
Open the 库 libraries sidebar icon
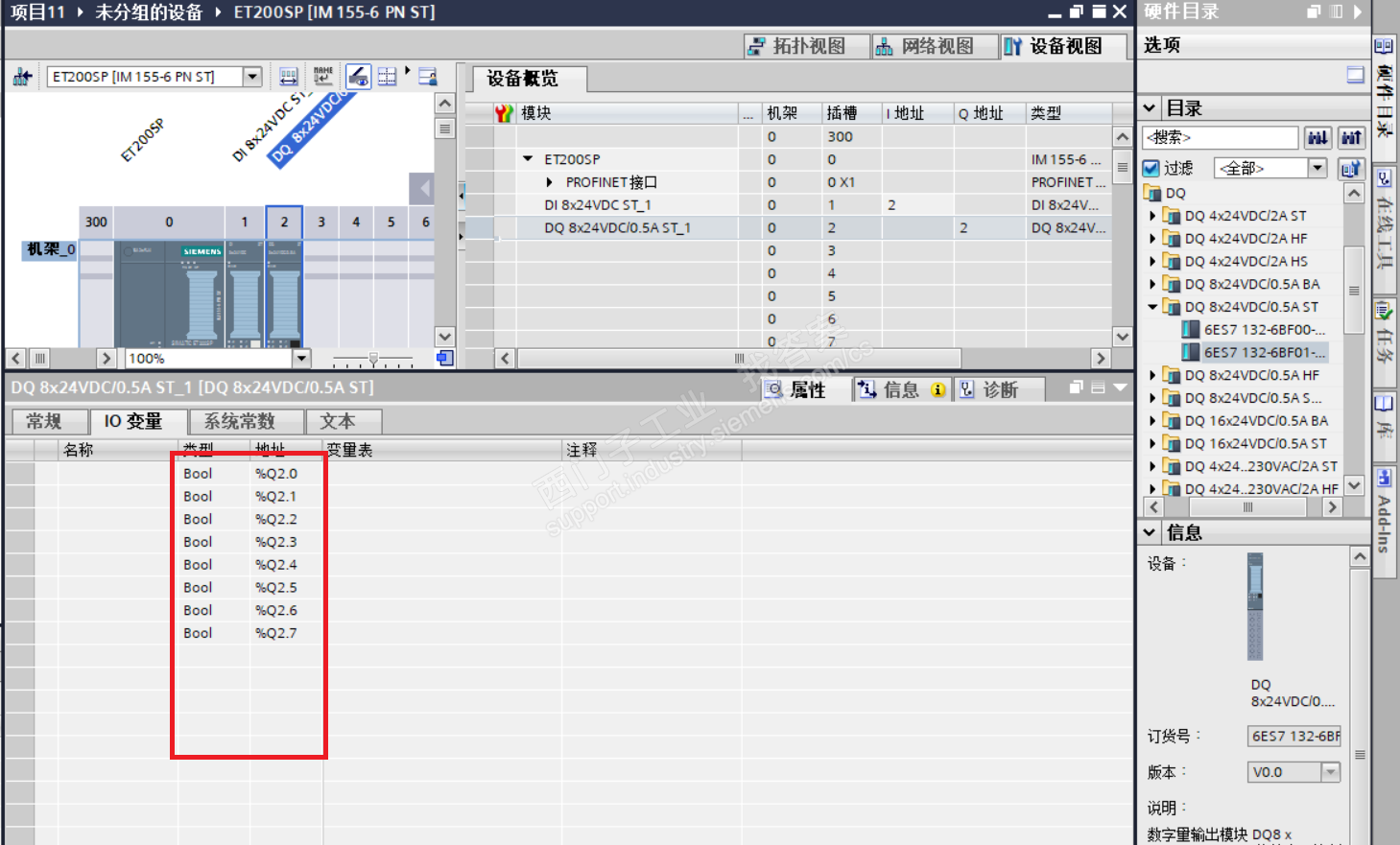click(x=1384, y=404)
